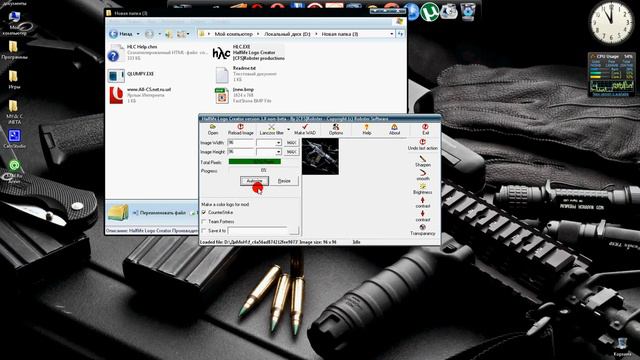Click the Up folder icon in Explorer toolbar
The width and height of the screenshot is (640, 360).
coord(169,34)
